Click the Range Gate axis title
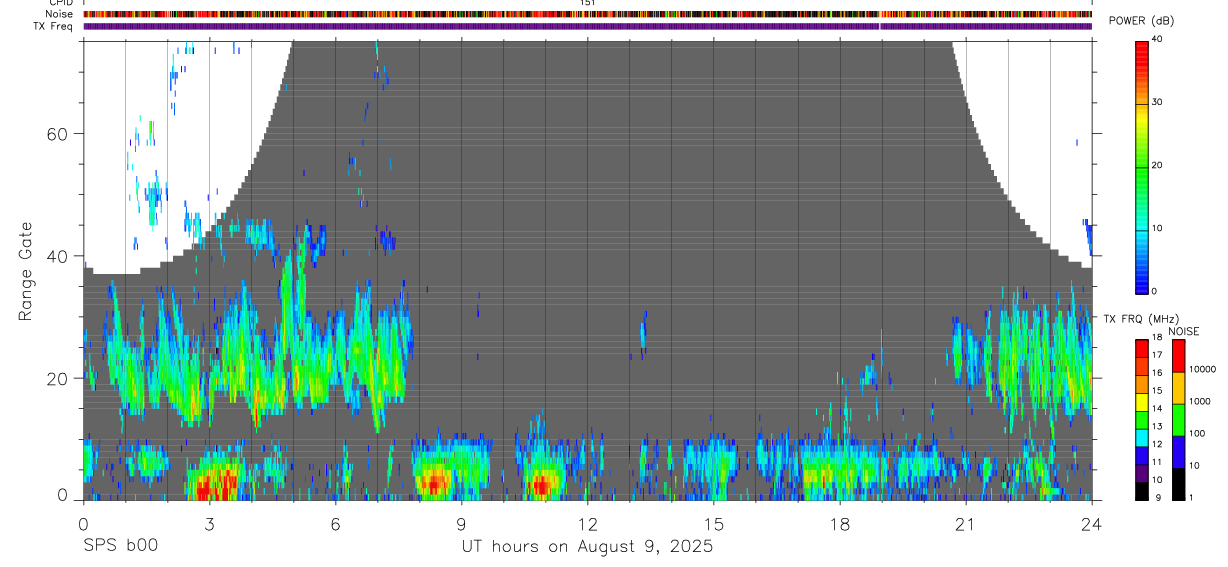 click(x=25, y=272)
